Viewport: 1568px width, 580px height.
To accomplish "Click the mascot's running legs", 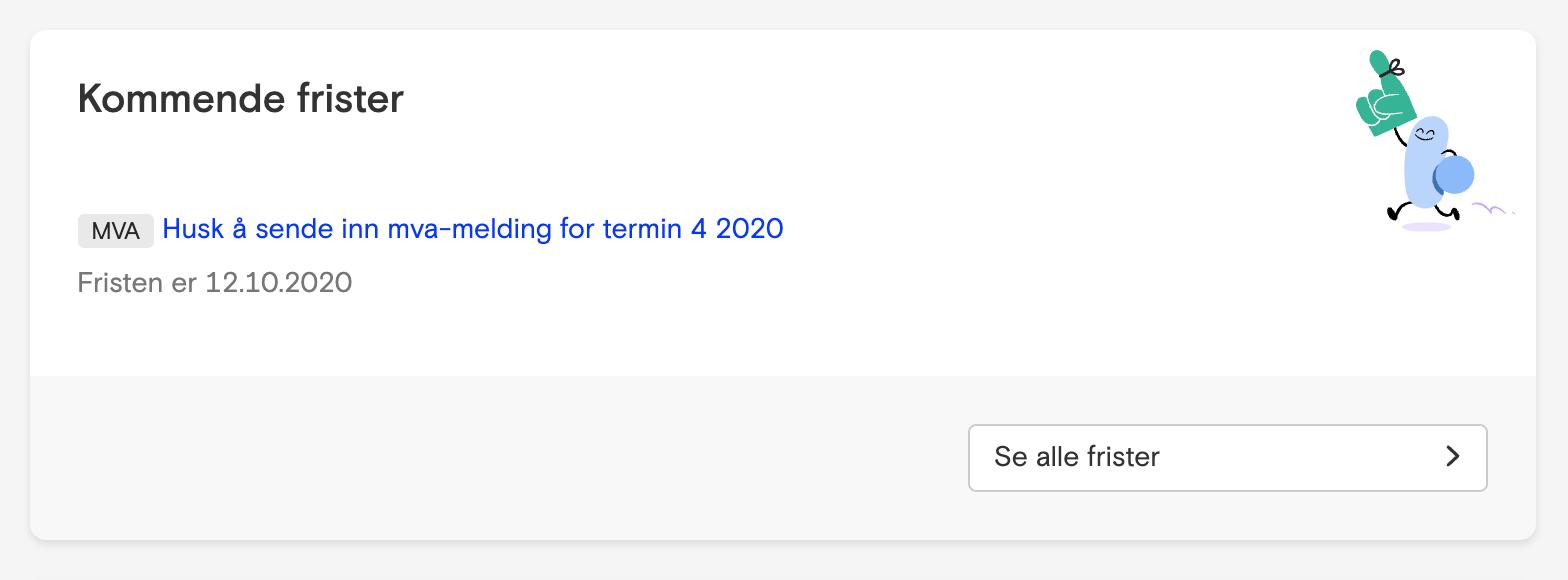I will coord(1423,211).
